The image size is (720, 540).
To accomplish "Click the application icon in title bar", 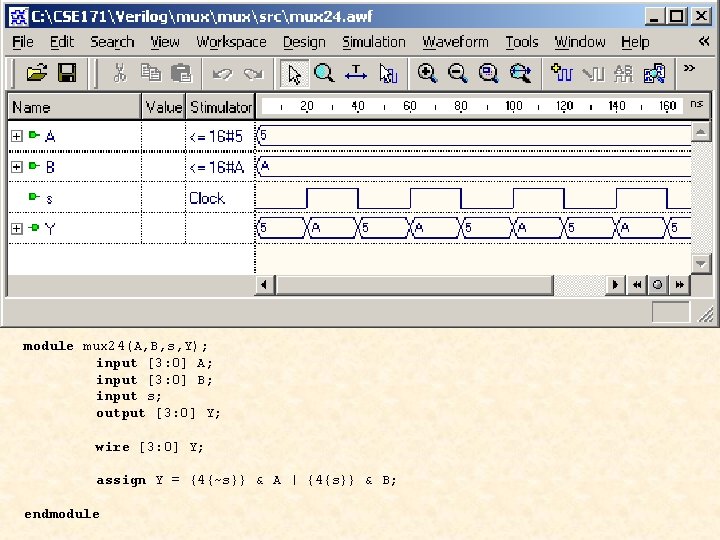I will 18,17.
